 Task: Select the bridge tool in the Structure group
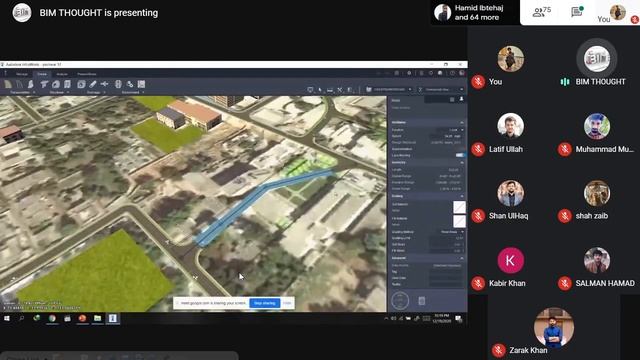pyautogui.click(x=44, y=84)
